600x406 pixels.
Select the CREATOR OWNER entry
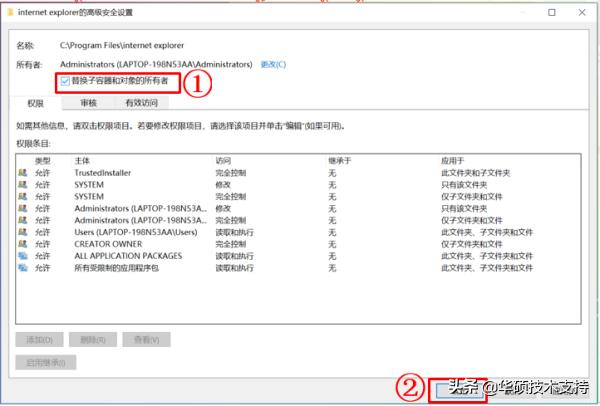(298, 244)
